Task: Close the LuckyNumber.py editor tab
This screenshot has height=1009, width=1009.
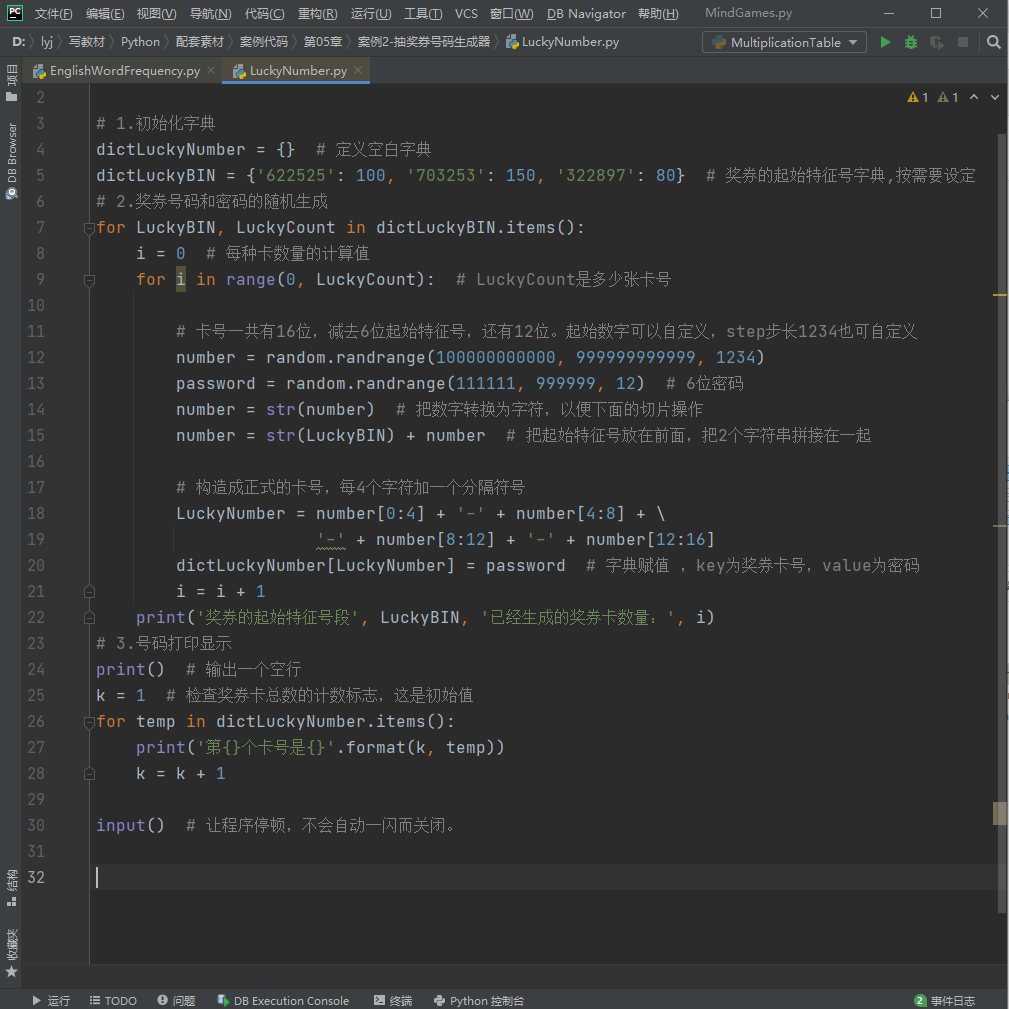Action: (x=359, y=71)
